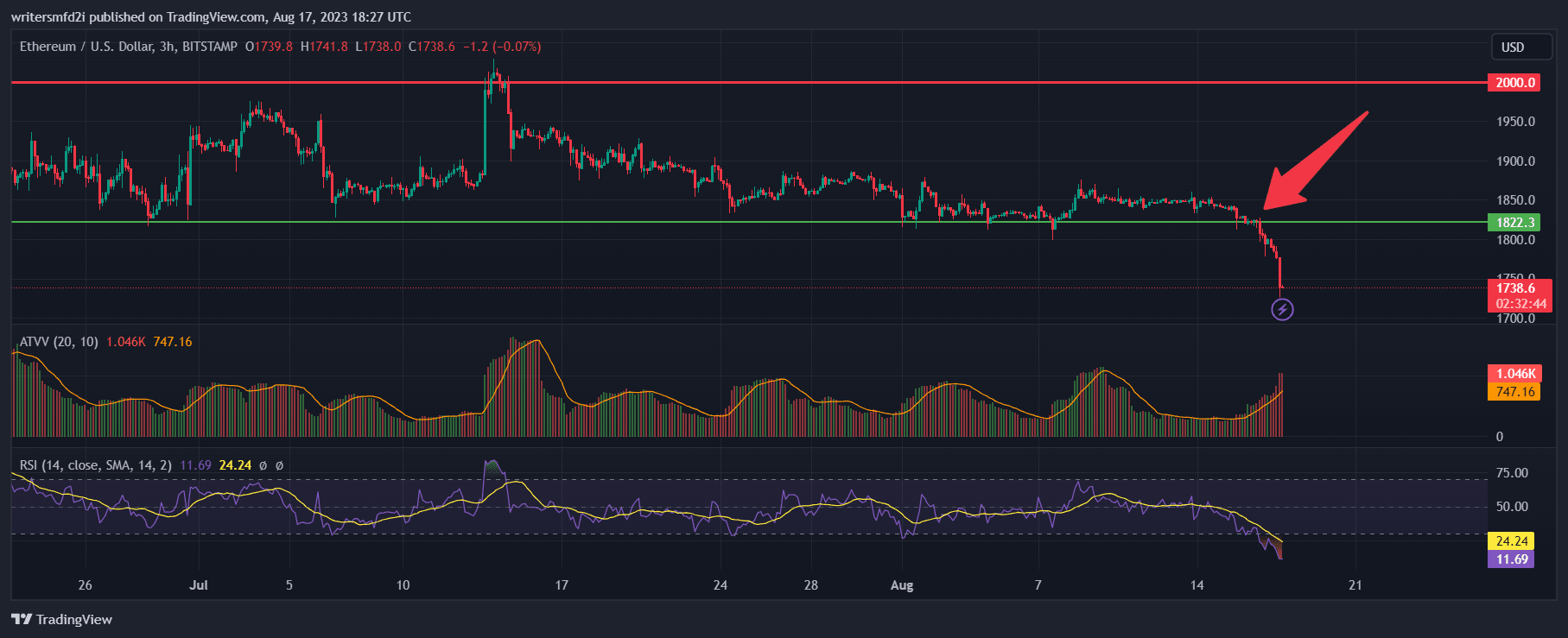Click the RSI indicator legend label
1568x638 pixels.
(95, 465)
